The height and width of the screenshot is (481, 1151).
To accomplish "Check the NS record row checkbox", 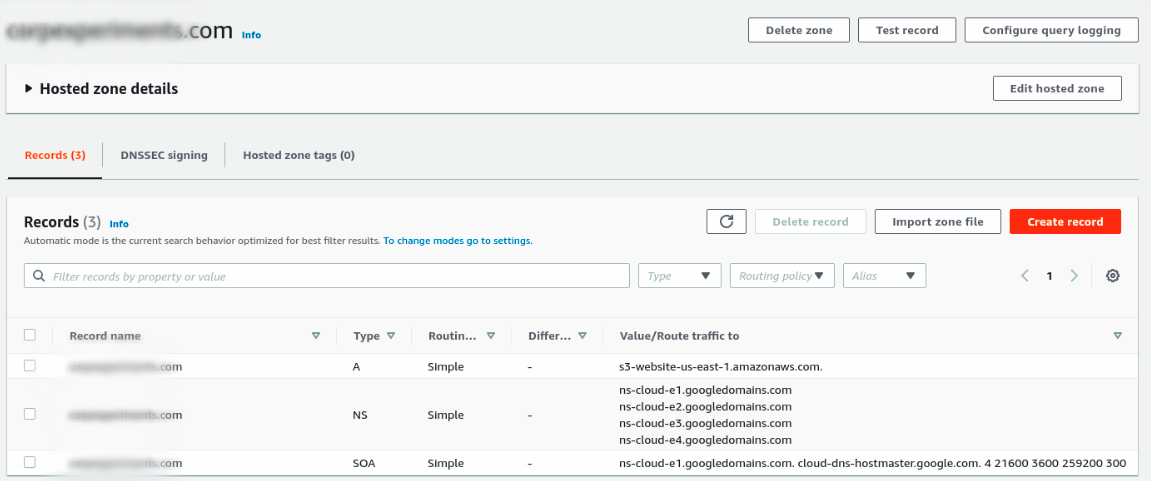I will (x=30, y=414).
